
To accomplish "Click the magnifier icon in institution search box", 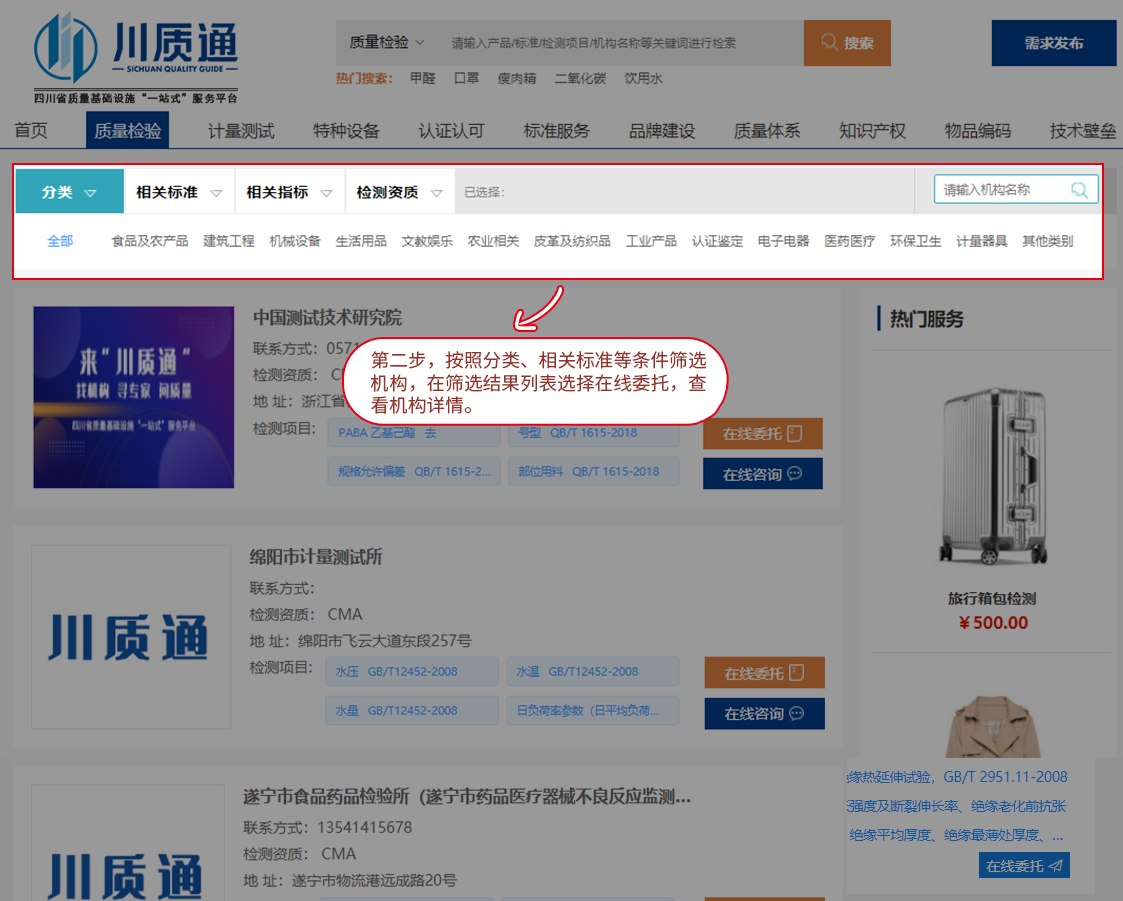I will point(1079,190).
